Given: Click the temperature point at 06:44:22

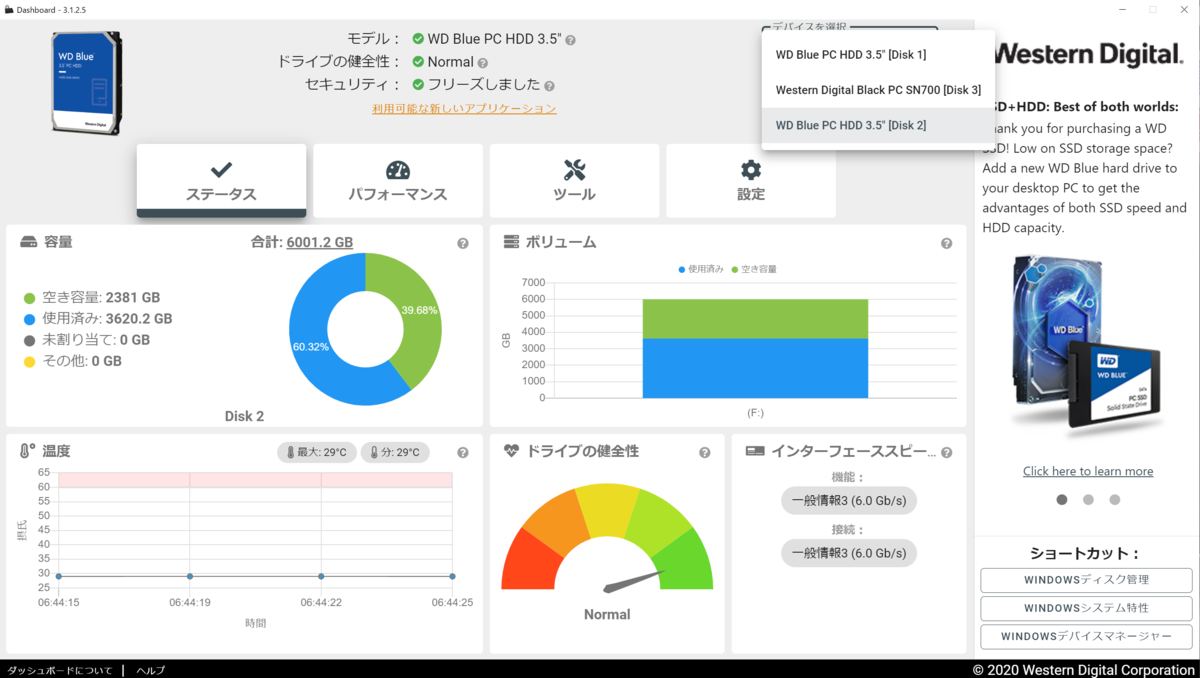Looking at the screenshot, I should tap(321, 576).
